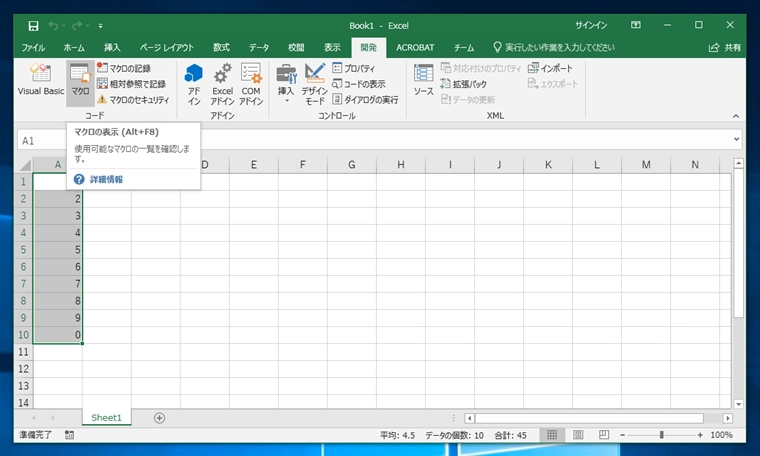
Task: Open the ファイル tab
Action: [33, 47]
